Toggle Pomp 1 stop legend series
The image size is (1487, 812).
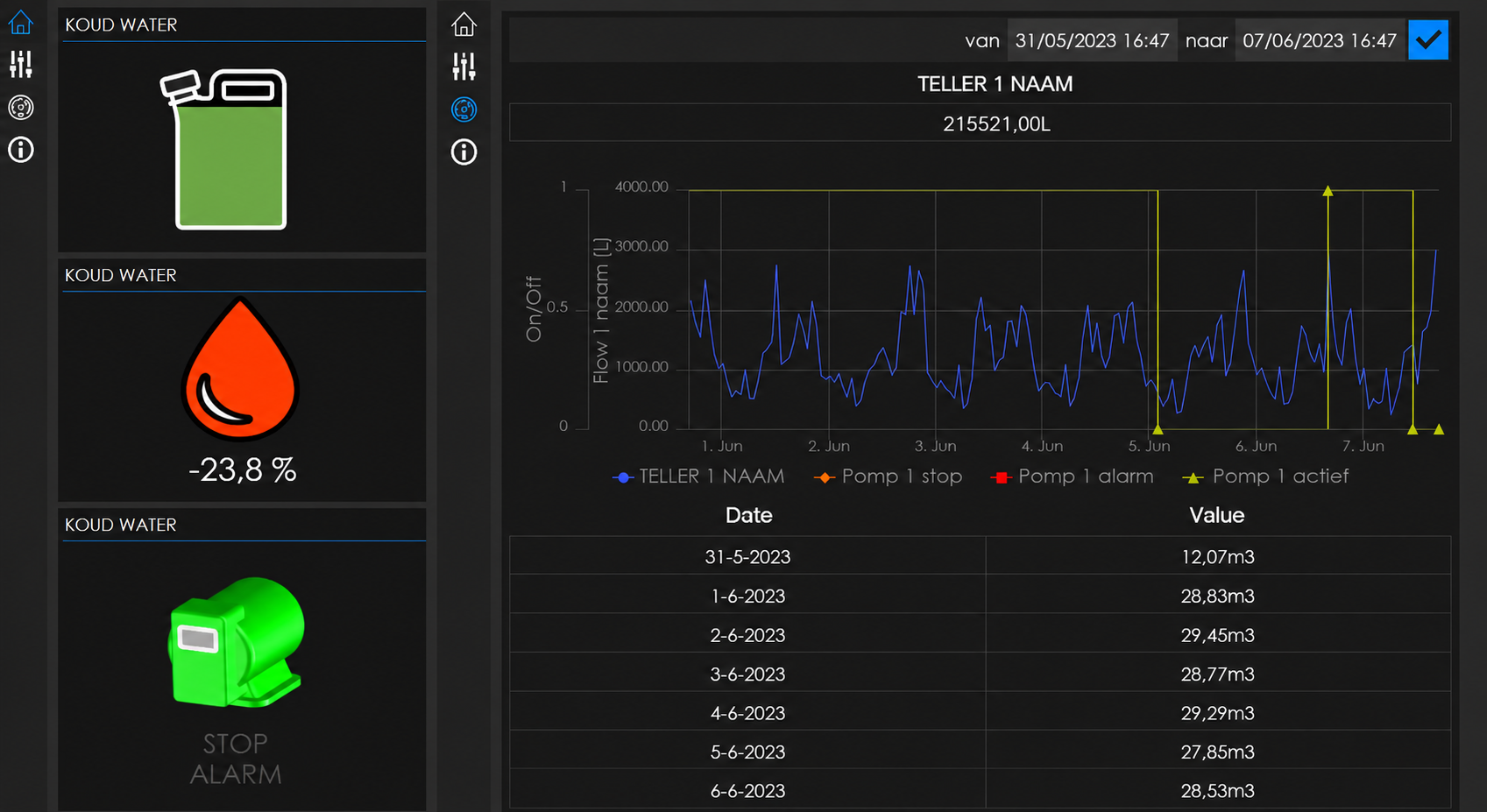pyautogui.click(x=888, y=477)
